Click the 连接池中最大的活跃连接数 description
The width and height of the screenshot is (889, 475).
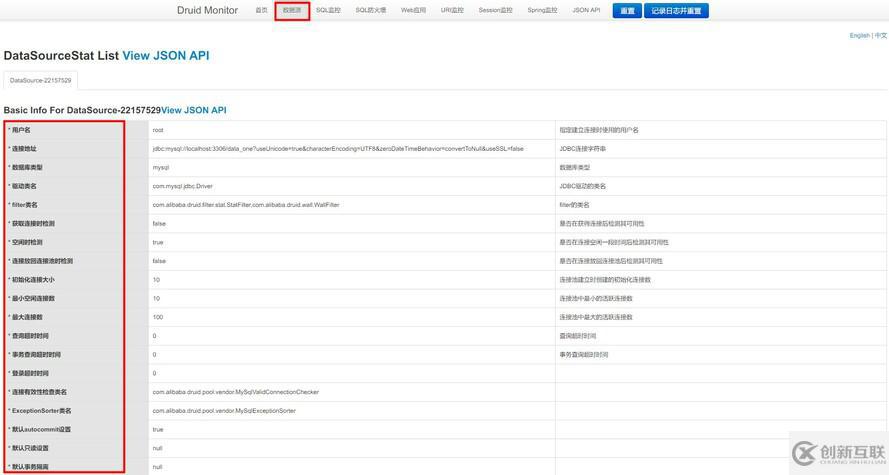[x=596, y=317]
